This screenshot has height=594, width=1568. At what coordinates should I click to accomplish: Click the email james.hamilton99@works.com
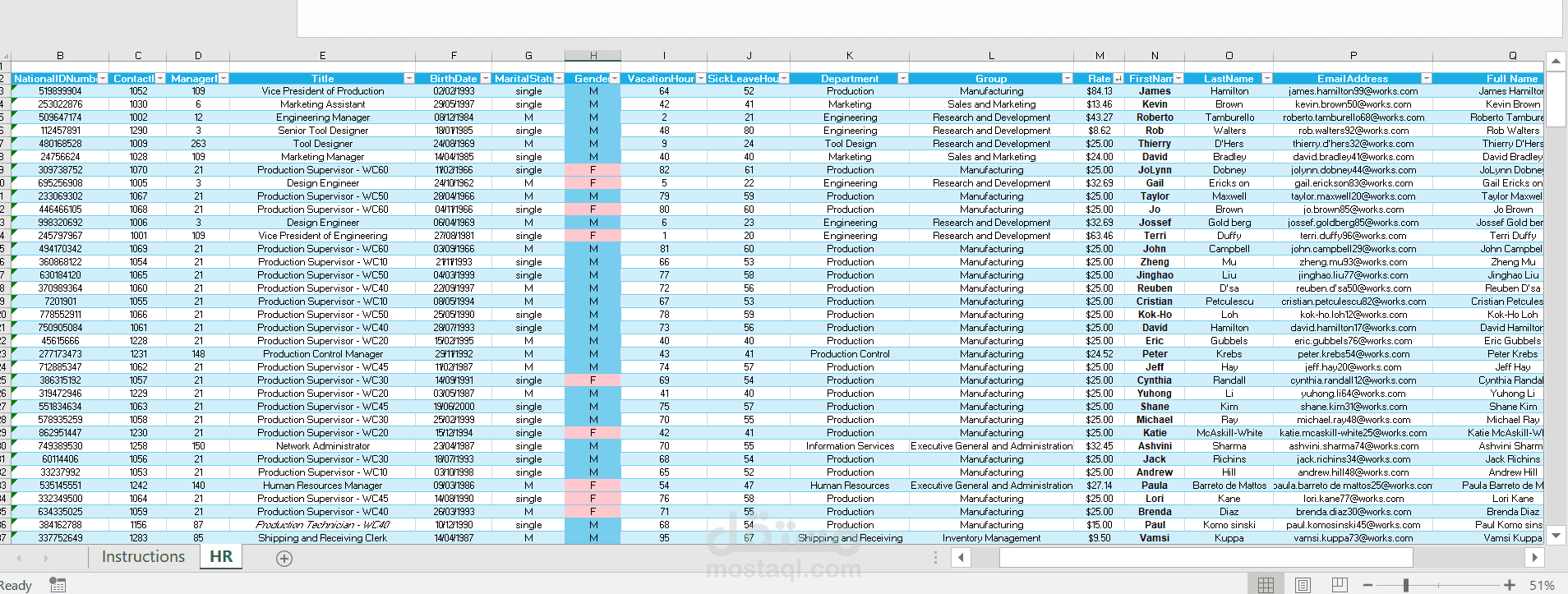[1354, 91]
